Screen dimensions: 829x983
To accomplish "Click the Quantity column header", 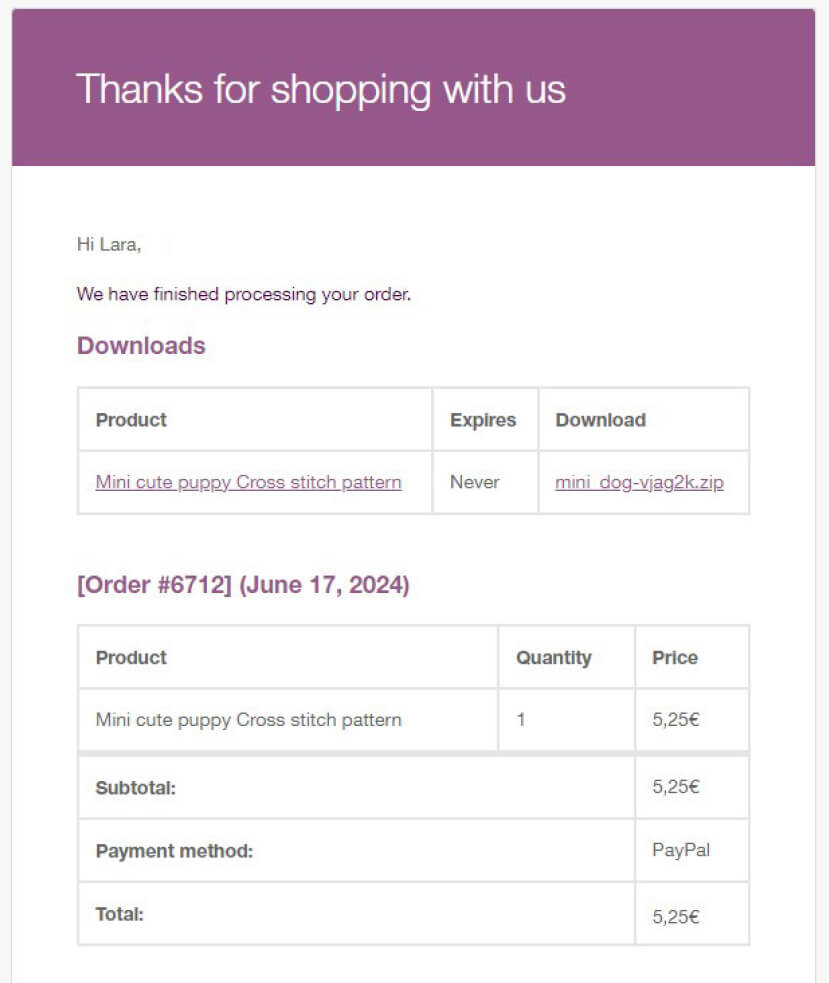I will pyautogui.click(x=553, y=658).
